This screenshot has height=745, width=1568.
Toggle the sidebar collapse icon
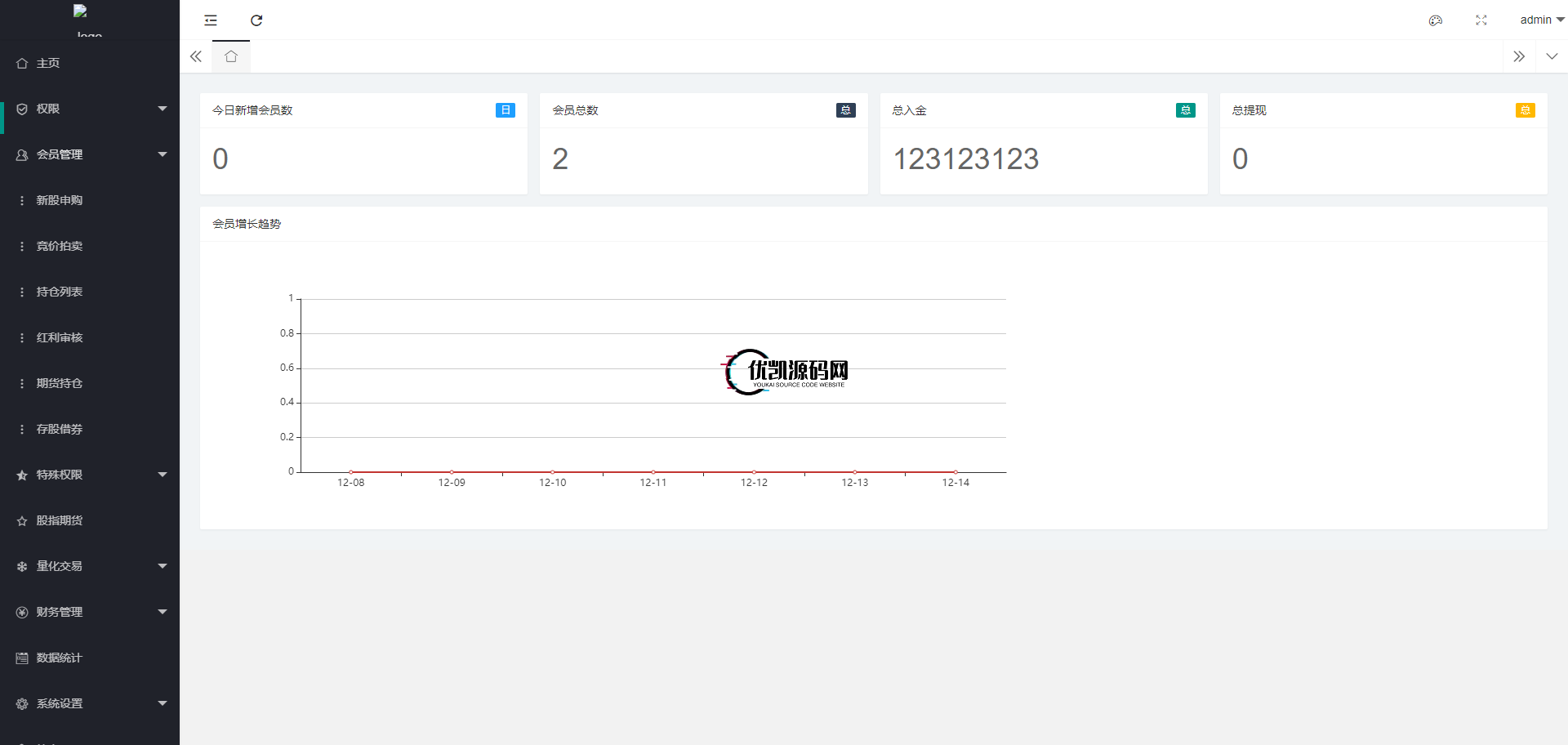coord(211,20)
